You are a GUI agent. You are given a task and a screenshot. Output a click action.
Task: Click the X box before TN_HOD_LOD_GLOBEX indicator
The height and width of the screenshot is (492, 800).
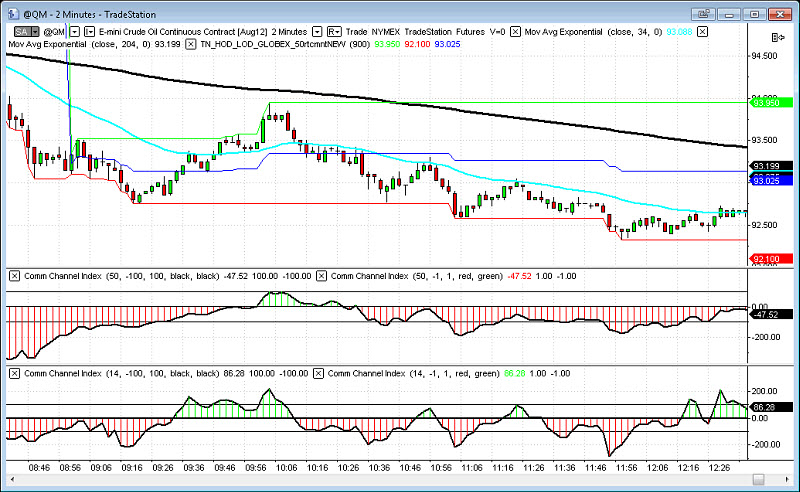click(190, 44)
